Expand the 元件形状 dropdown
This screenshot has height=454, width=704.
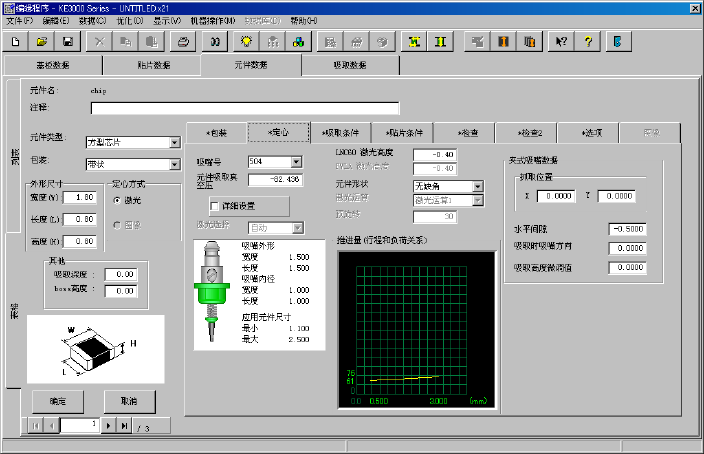(x=478, y=186)
